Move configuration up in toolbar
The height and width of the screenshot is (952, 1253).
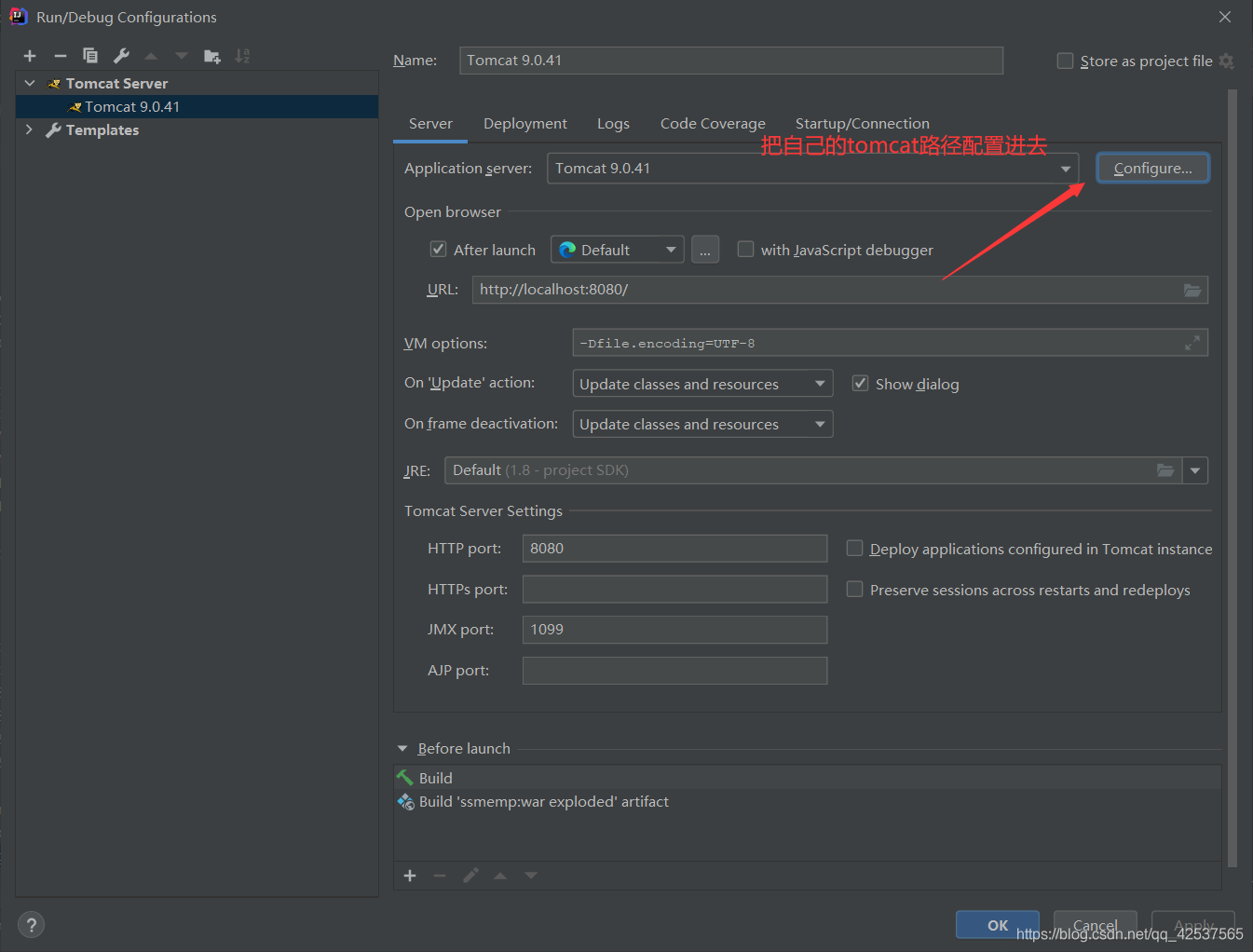point(151,56)
